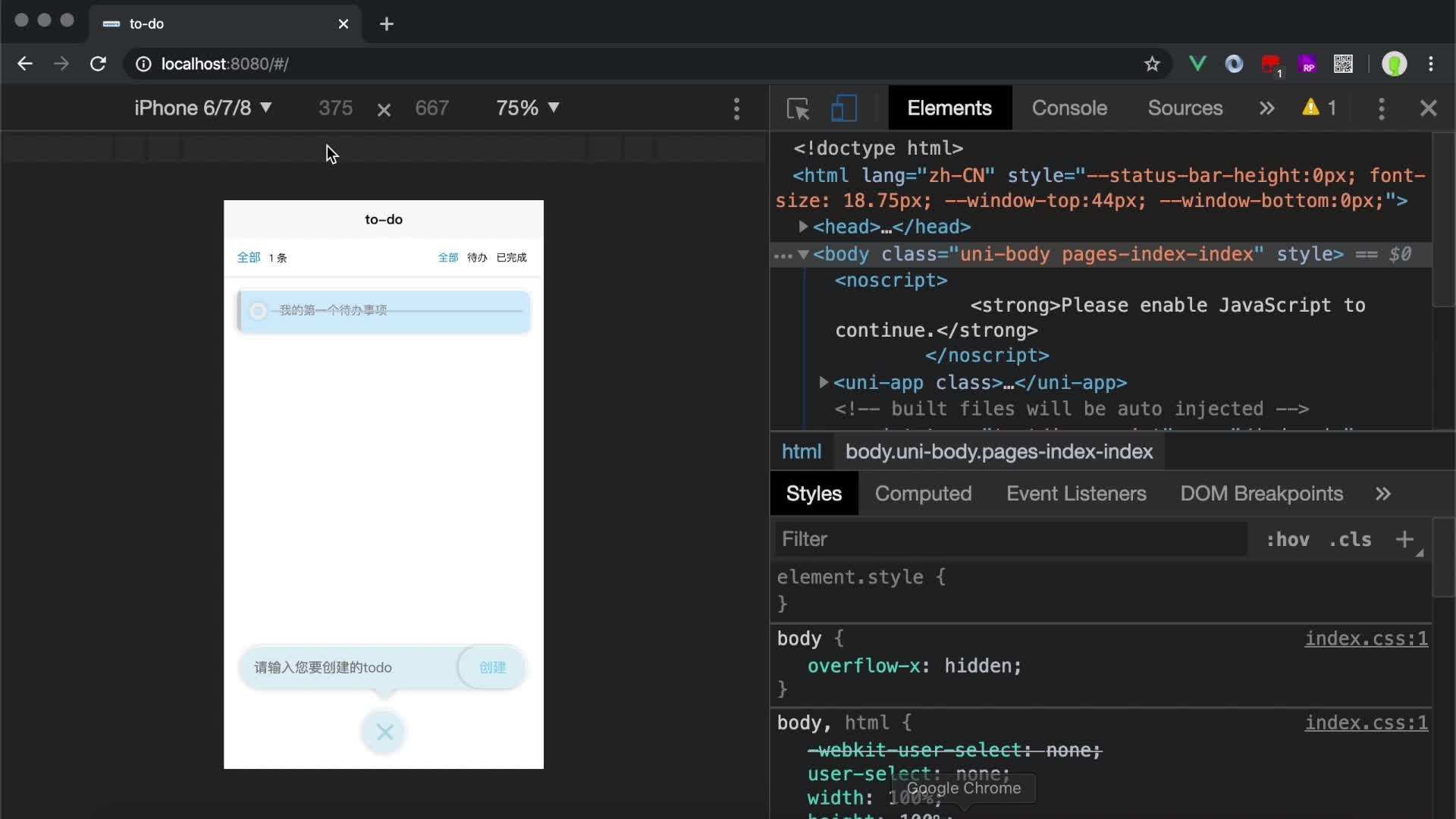Activate the inspect element picker

click(x=798, y=108)
